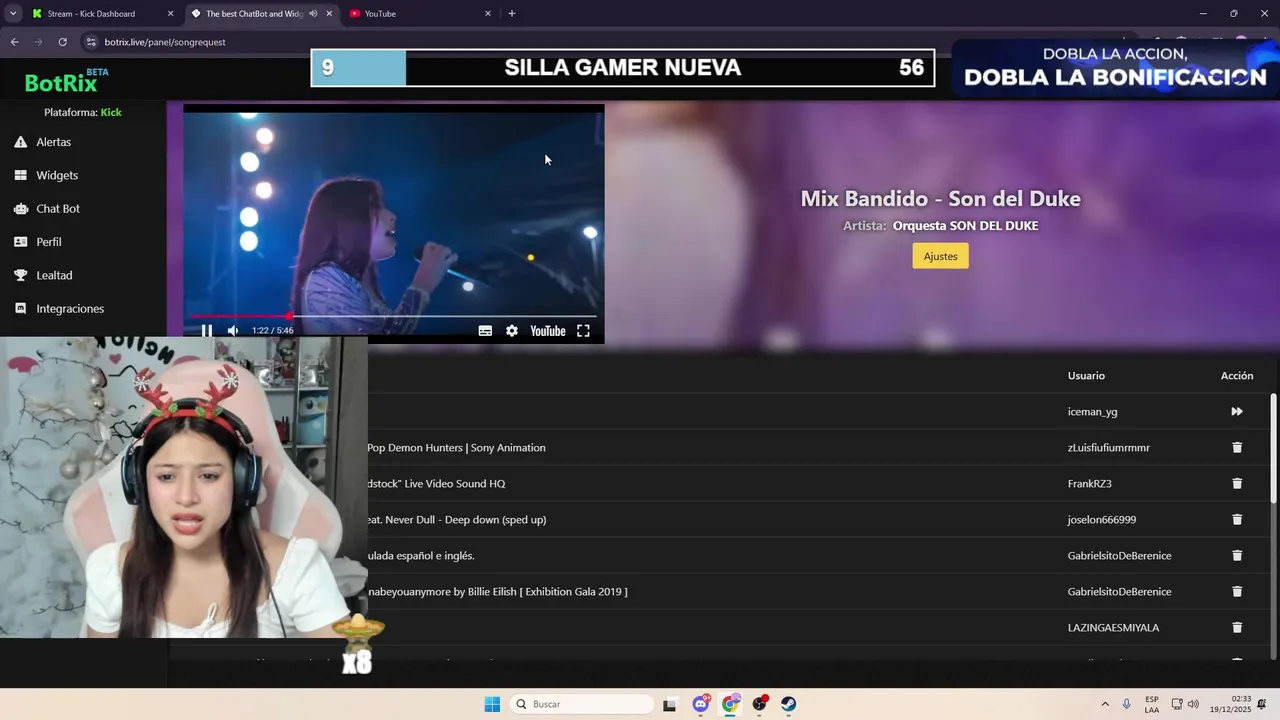The width and height of the screenshot is (1280, 720).
Task: Open Task View from the taskbar
Action: (x=669, y=704)
